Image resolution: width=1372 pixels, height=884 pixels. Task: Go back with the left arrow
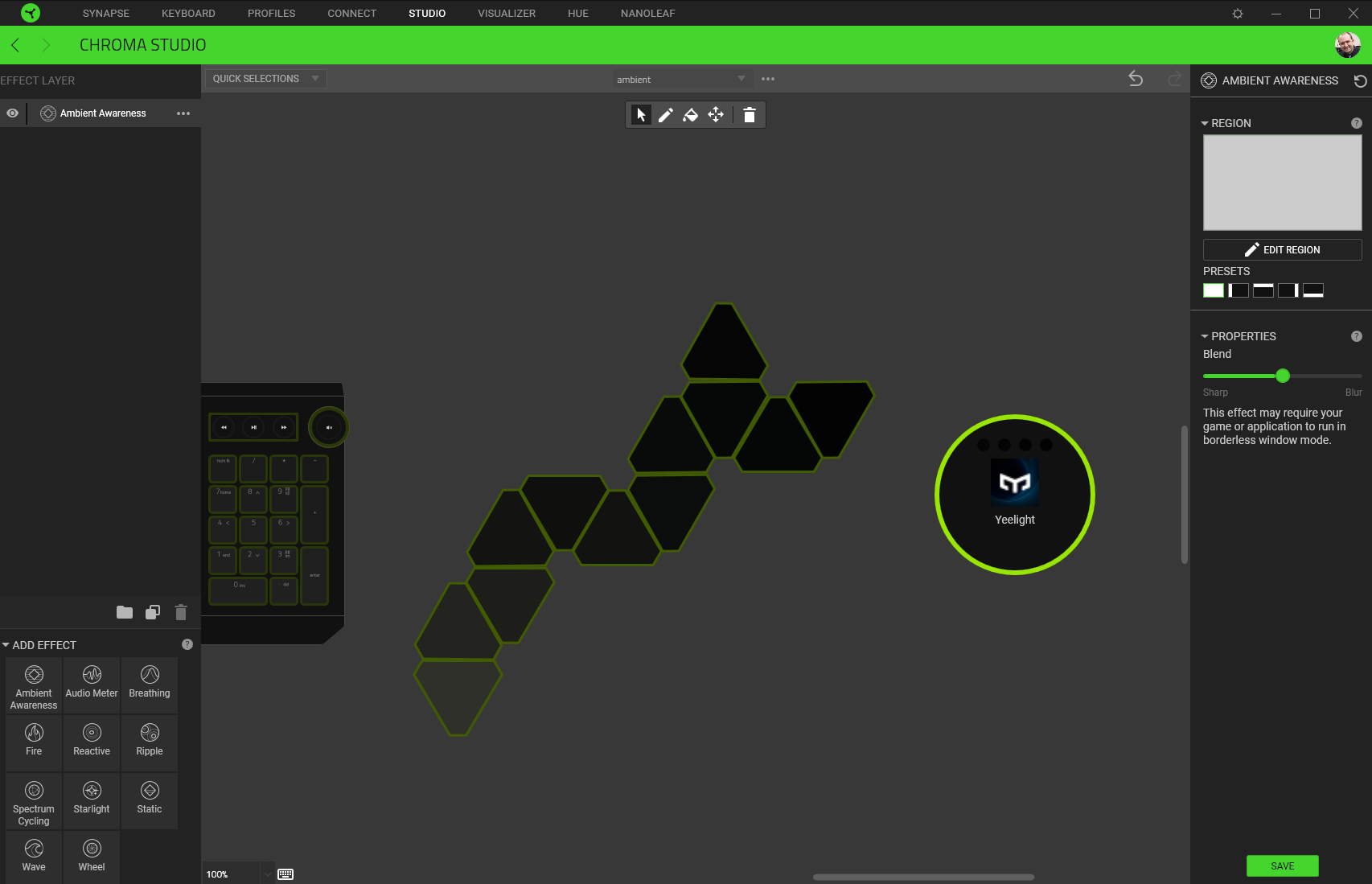[x=15, y=45]
